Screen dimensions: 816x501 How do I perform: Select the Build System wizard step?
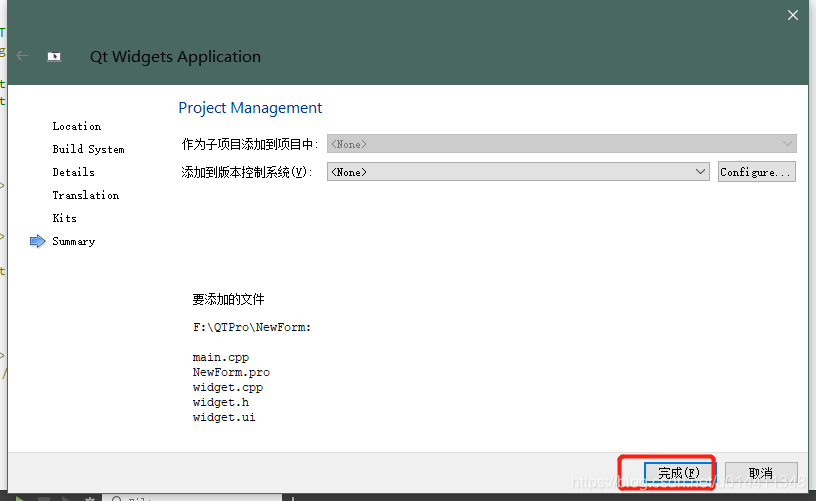(88, 149)
